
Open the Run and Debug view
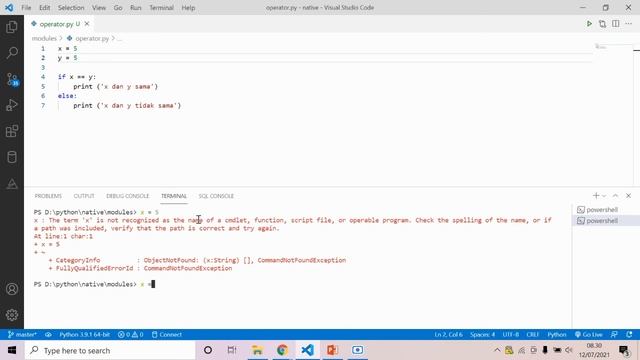[x=12, y=105]
